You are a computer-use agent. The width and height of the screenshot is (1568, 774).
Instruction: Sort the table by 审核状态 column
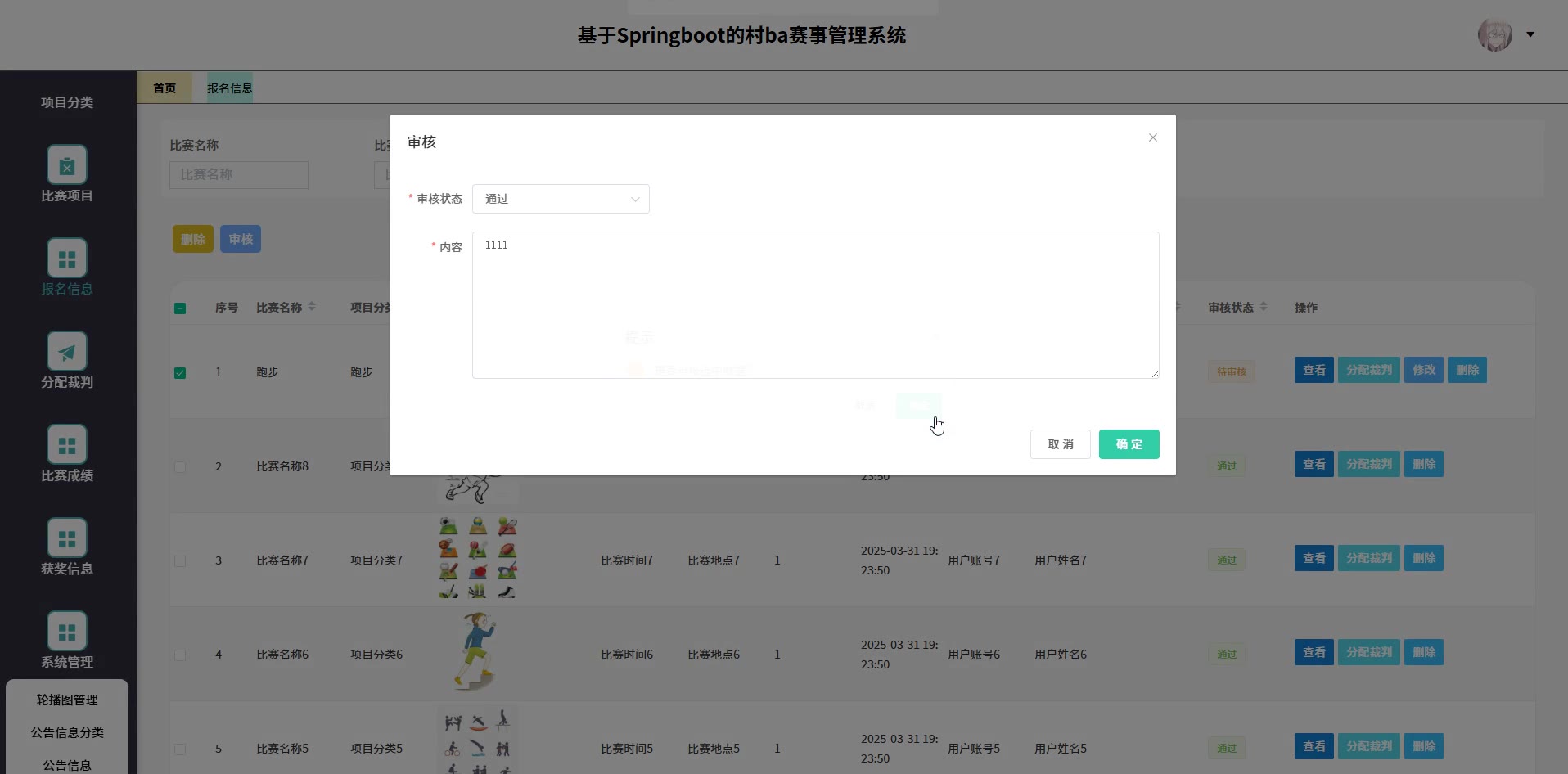pos(1264,307)
